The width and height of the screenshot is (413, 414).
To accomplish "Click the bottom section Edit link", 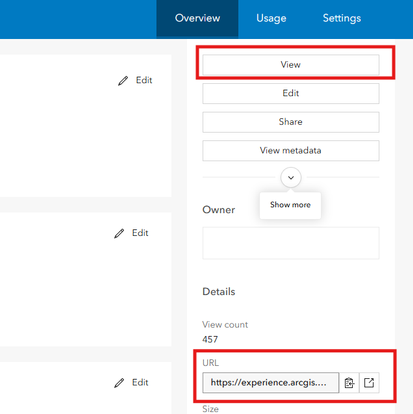I will pos(140,383).
